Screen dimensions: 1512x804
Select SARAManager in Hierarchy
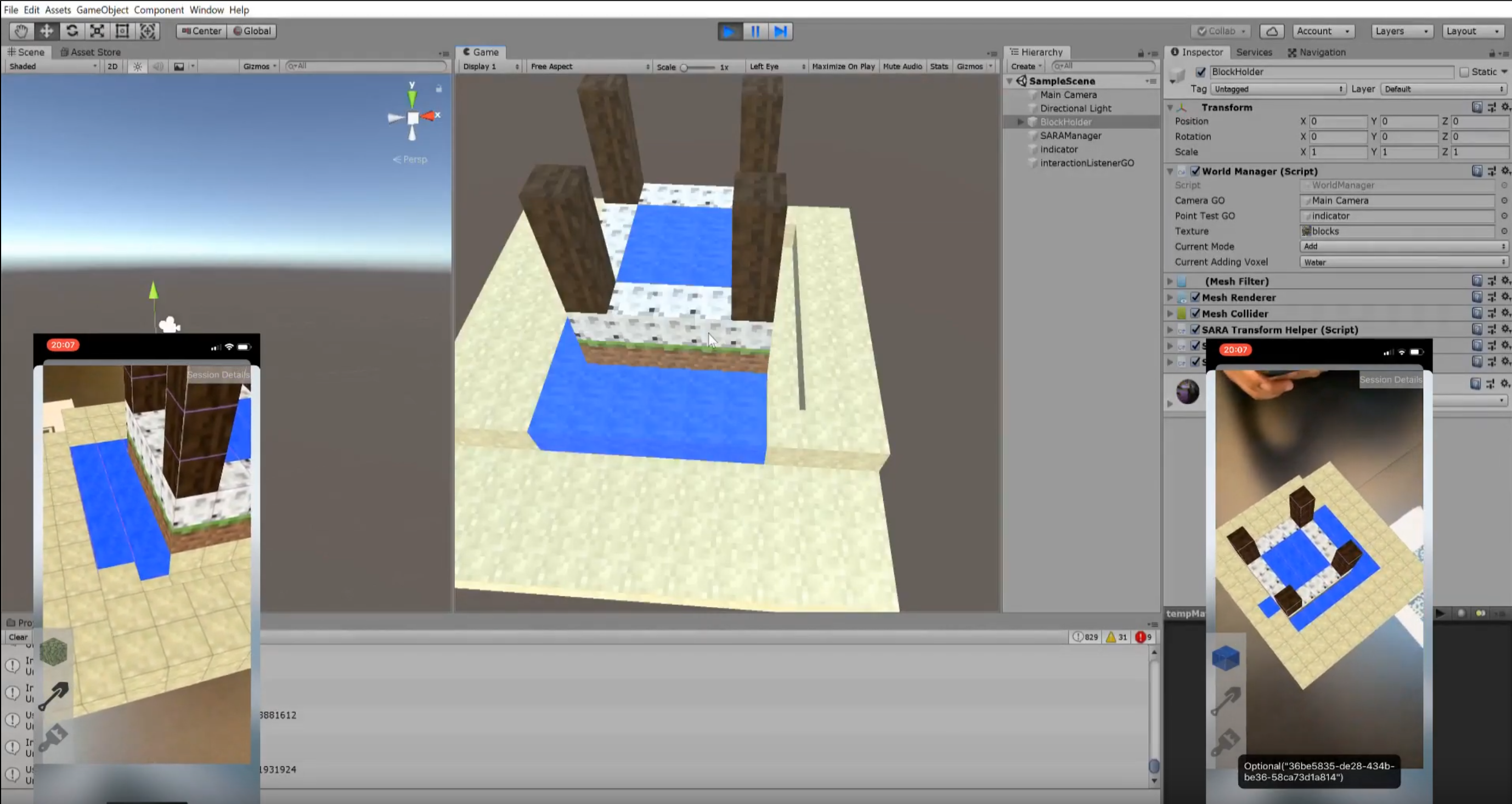[1070, 135]
